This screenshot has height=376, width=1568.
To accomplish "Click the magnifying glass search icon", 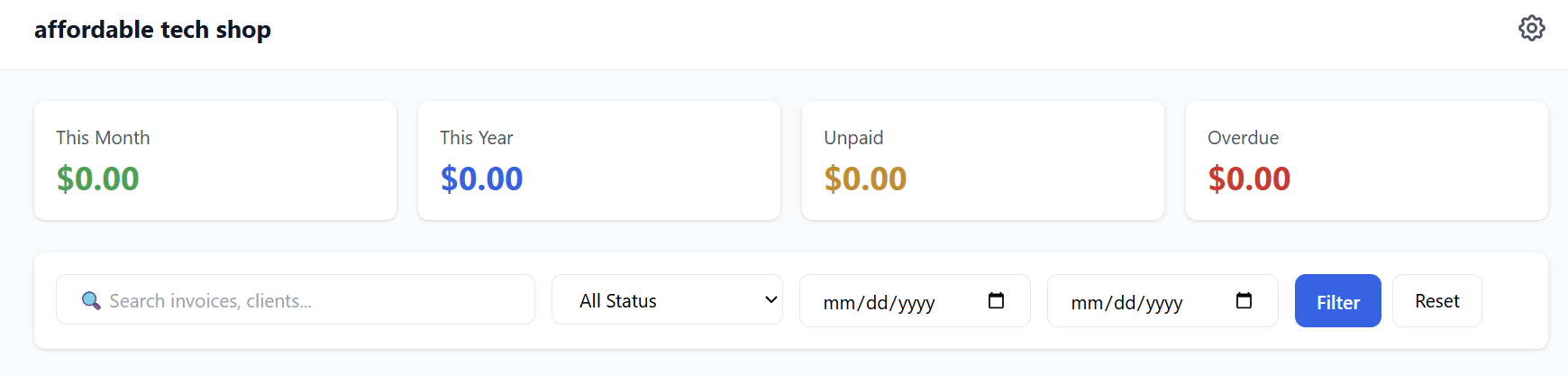I will click(x=91, y=300).
